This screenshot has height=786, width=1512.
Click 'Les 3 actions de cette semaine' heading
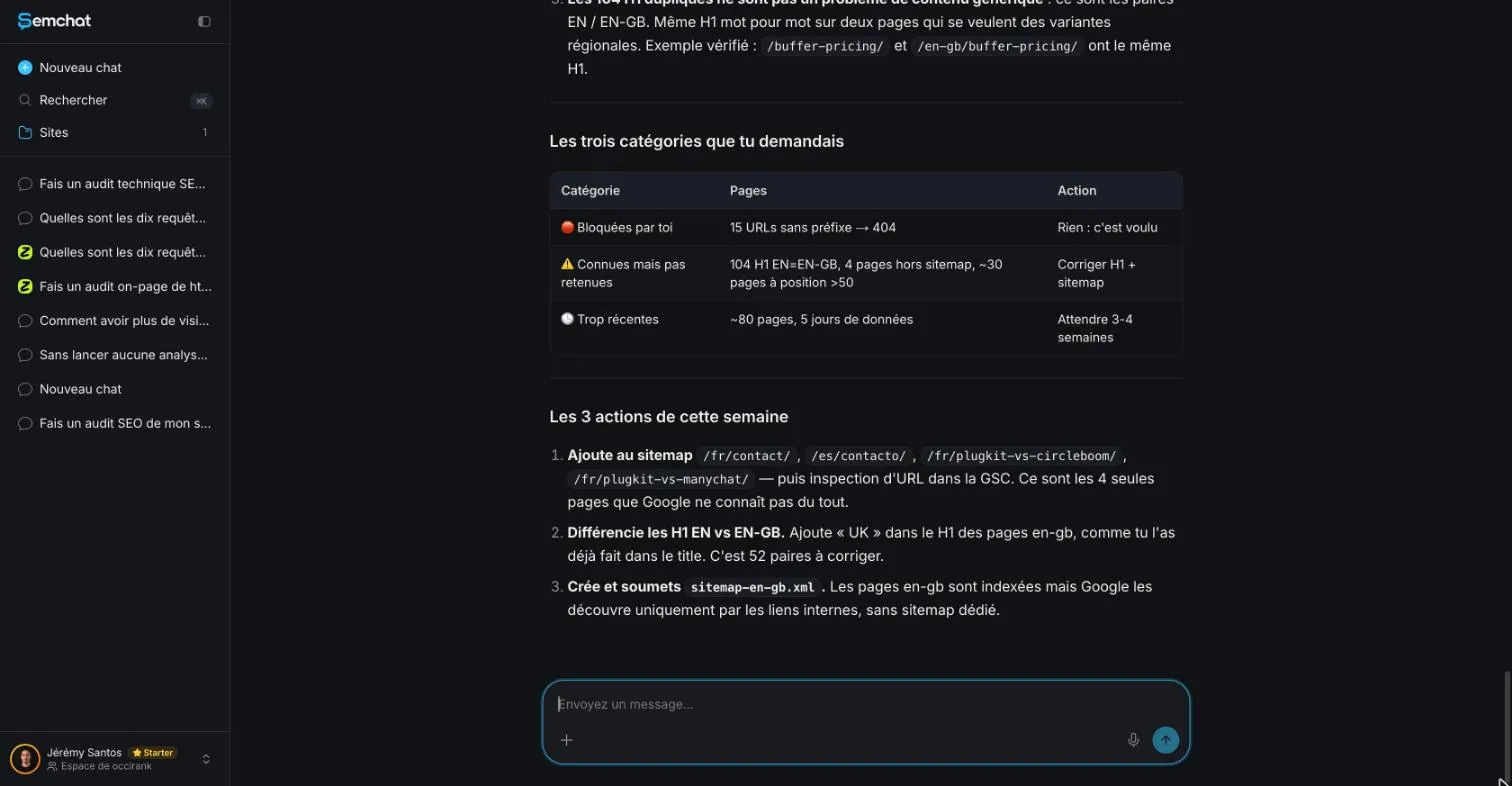pos(669,417)
